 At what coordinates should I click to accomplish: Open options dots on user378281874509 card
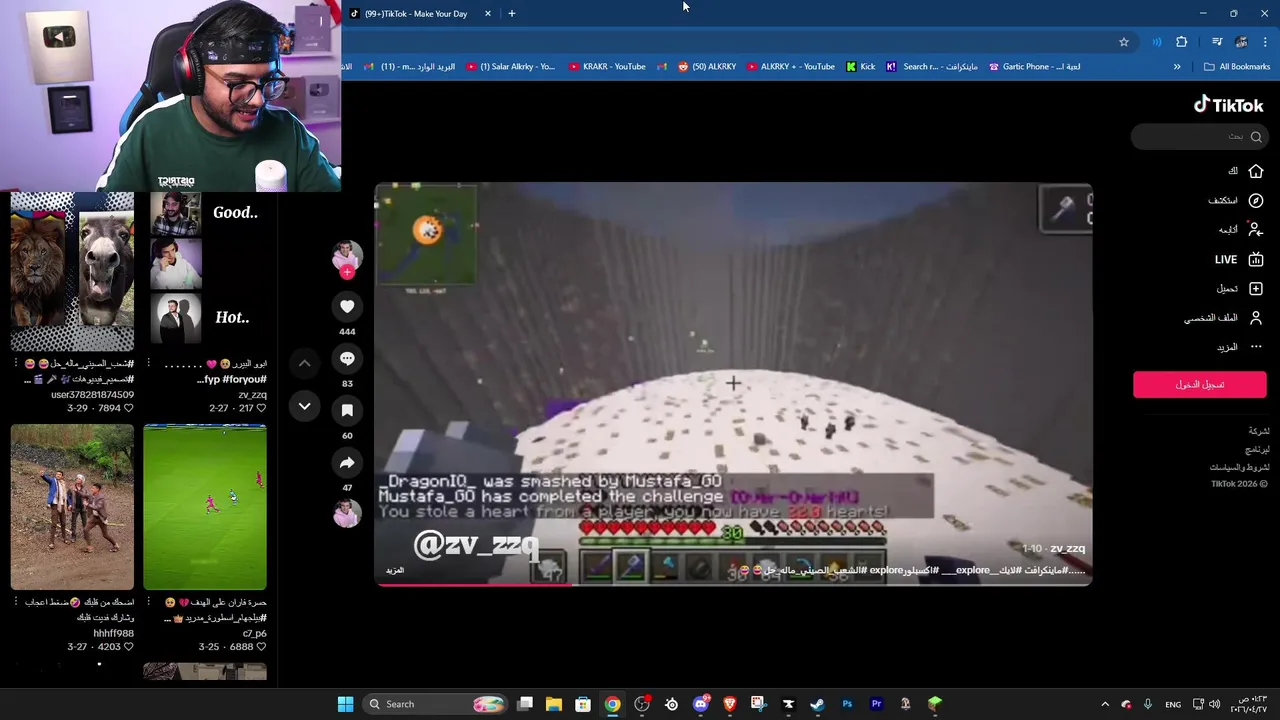click(16, 364)
